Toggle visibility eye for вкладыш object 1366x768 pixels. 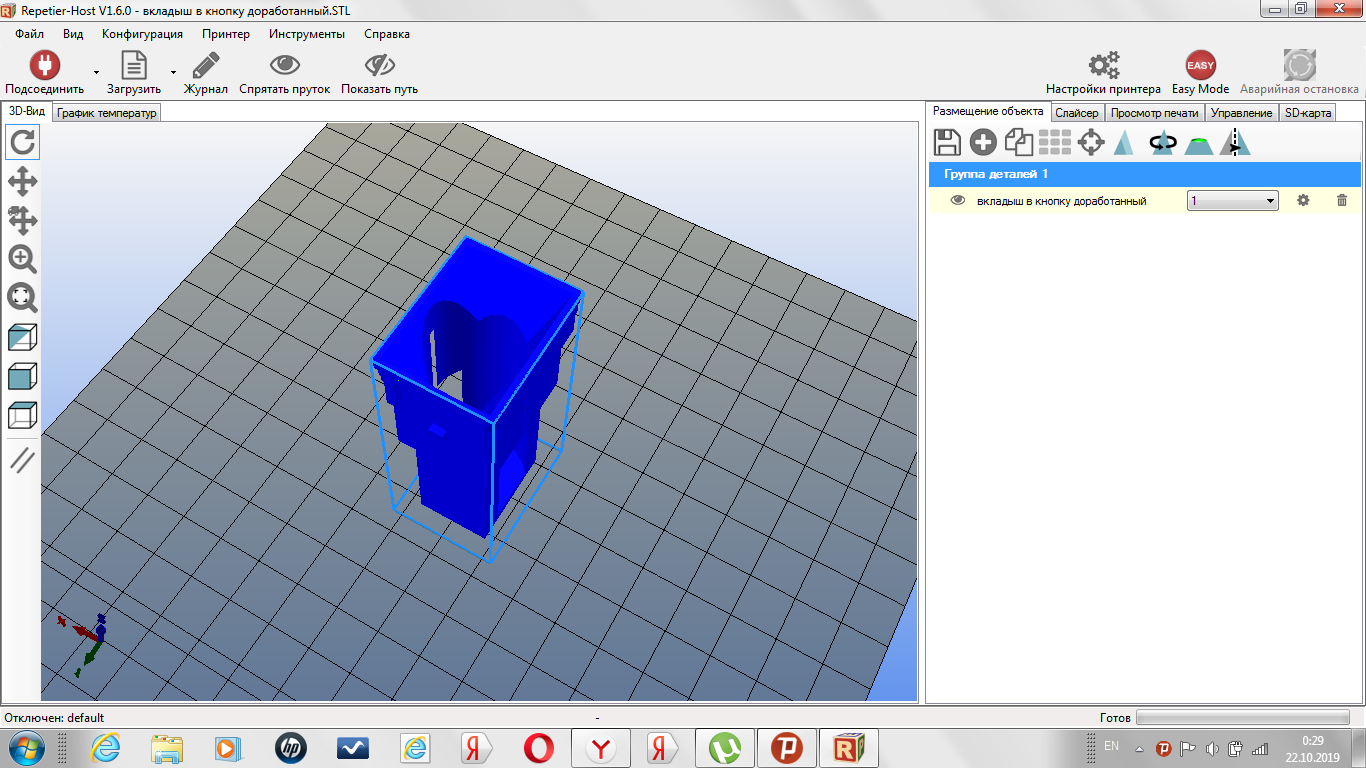click(957, 200)
